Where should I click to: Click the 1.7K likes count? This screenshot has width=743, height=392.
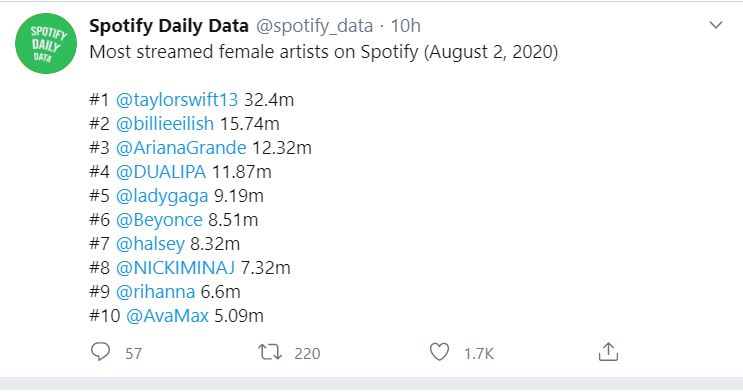[x=479, y=354]
